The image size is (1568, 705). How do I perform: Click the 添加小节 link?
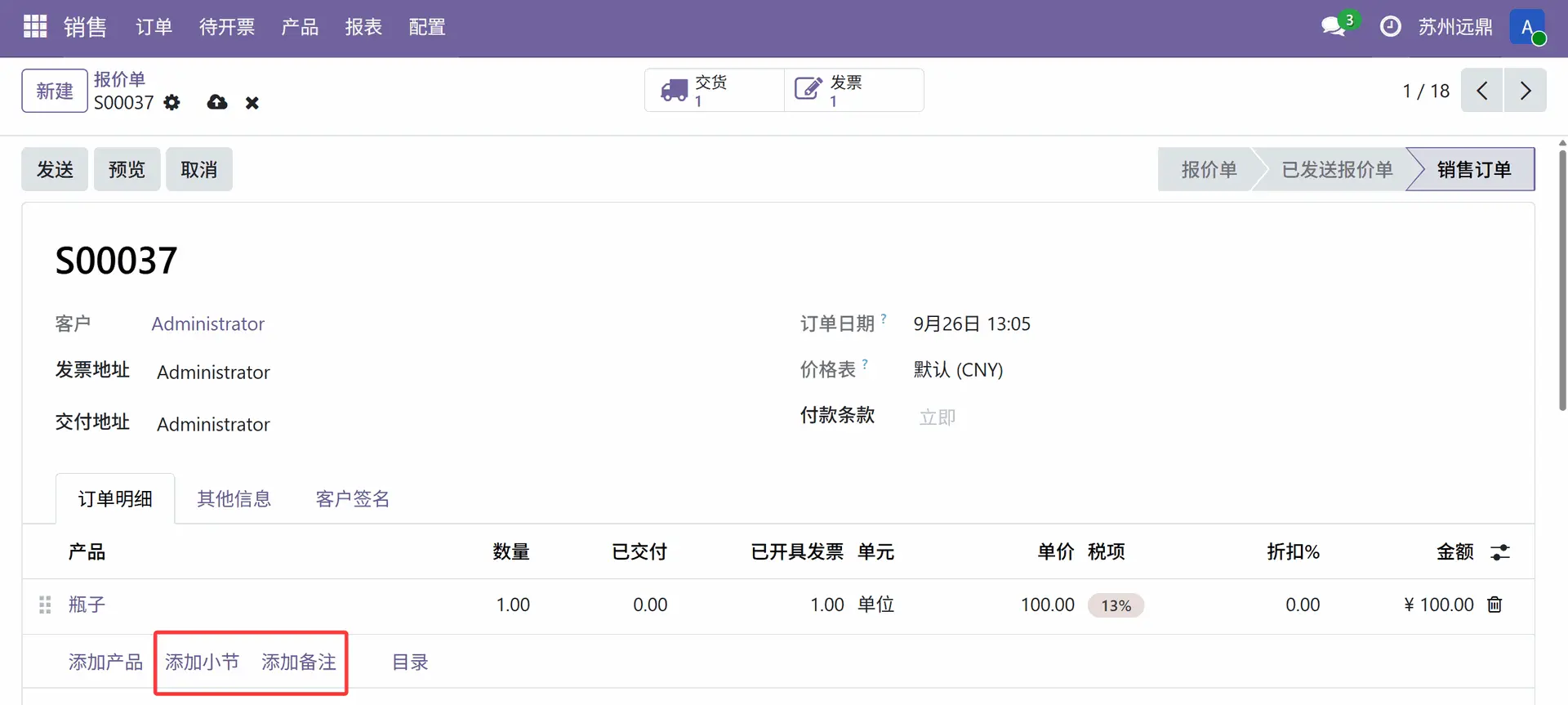tap(202, 663)
